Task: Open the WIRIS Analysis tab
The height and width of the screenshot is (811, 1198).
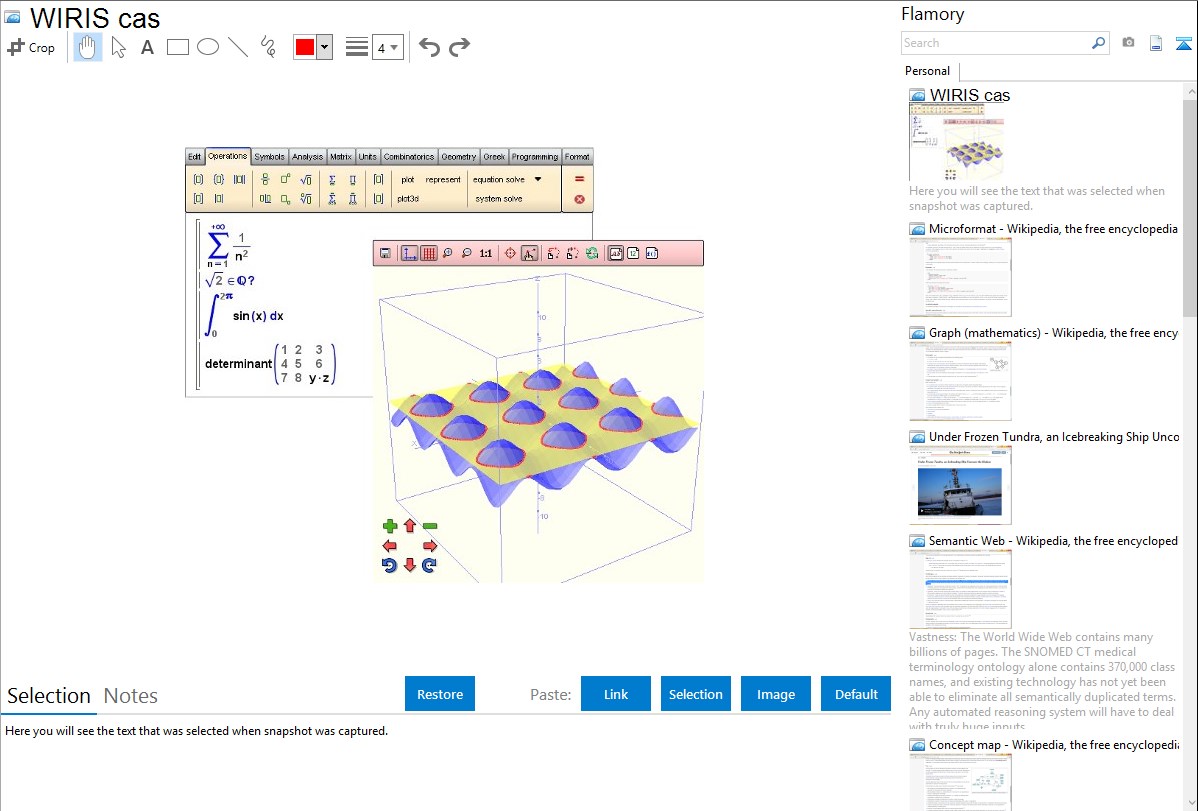Action: click(x=307, y=157)
